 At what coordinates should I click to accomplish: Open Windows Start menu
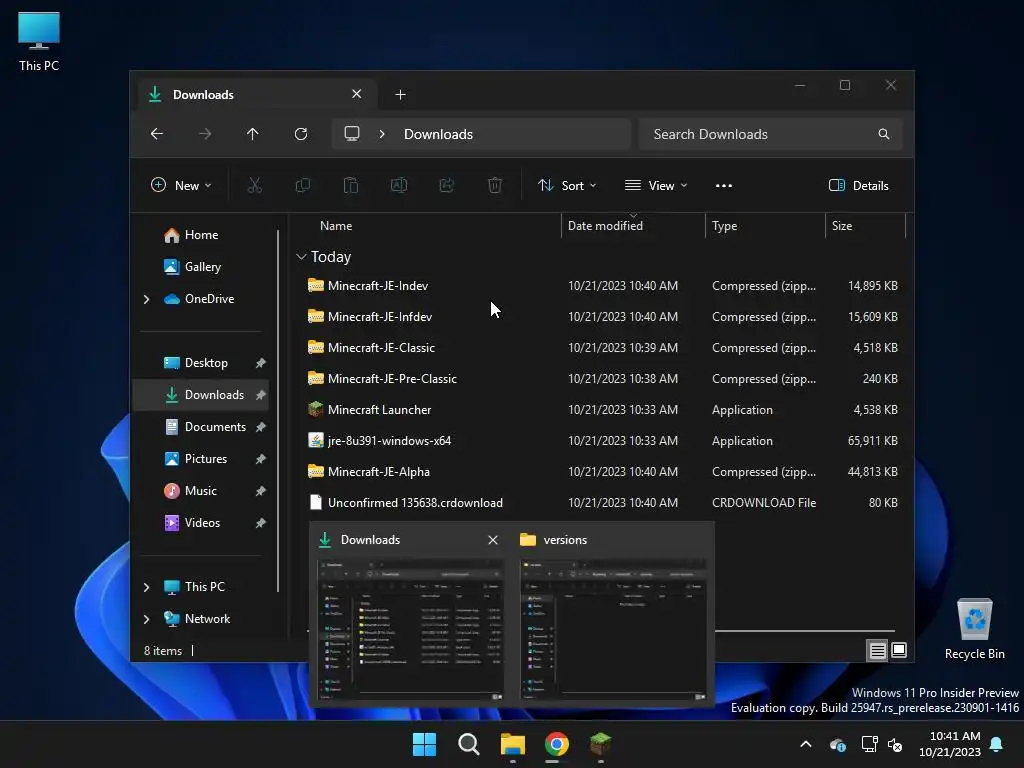[x=424, y=744]
